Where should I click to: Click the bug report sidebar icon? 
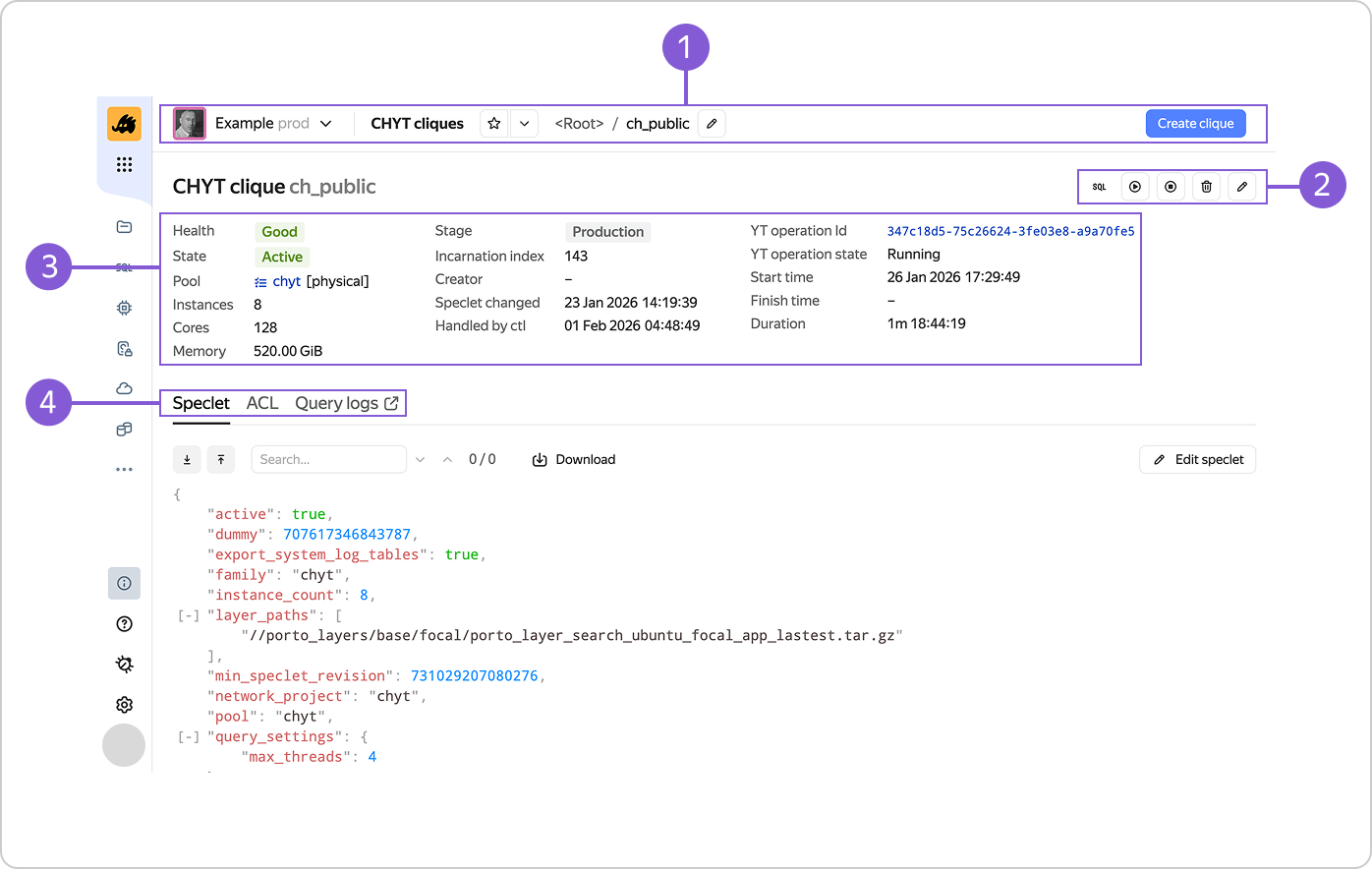(x=124, y=664)
